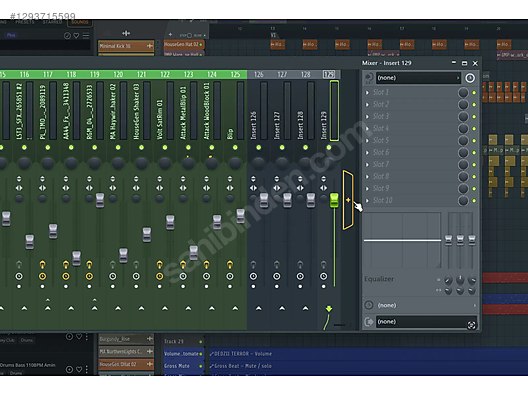Switch to the STARRED browser tab

52,22
